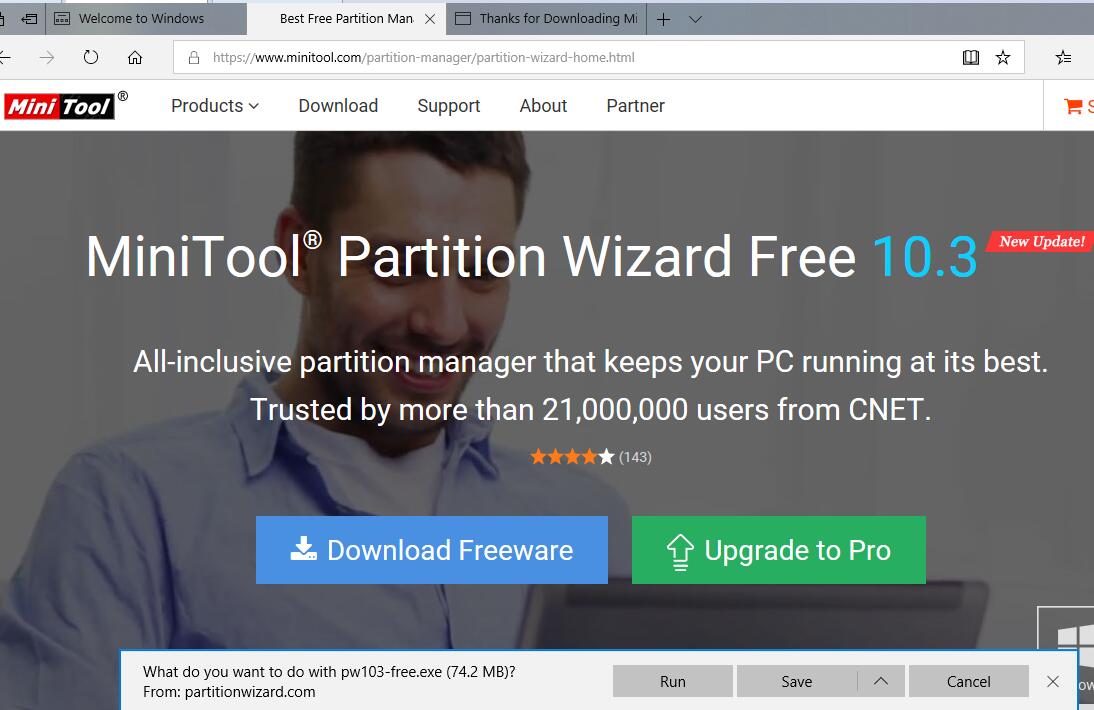Image resolution: width=1094 pixels, height=710 pixels.
Task: Click the Download Freeware button
Action: (431, 550)
